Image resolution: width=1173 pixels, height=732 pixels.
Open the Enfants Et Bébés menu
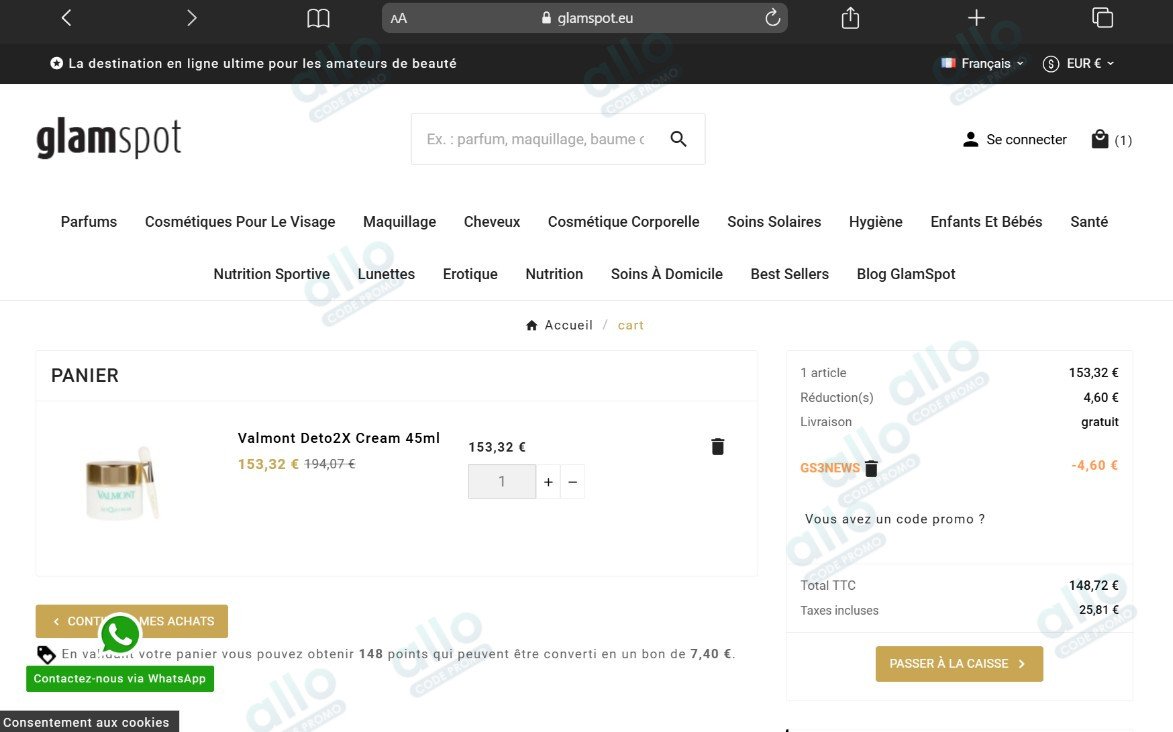click(986, 222)
